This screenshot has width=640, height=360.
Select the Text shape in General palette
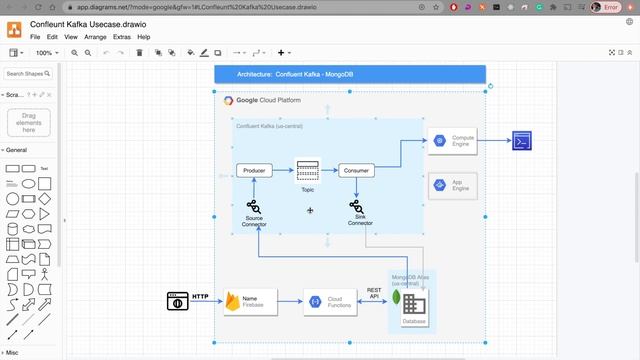tap(44, 168)
